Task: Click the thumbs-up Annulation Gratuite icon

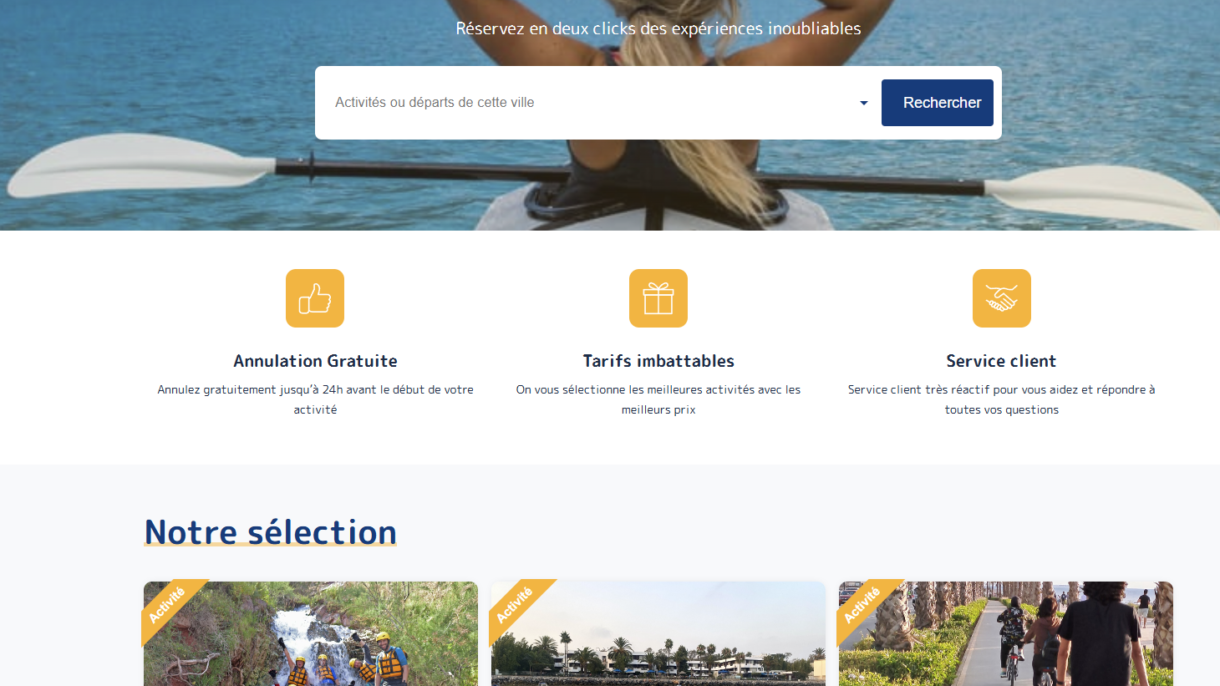Action: click(315, 298)
